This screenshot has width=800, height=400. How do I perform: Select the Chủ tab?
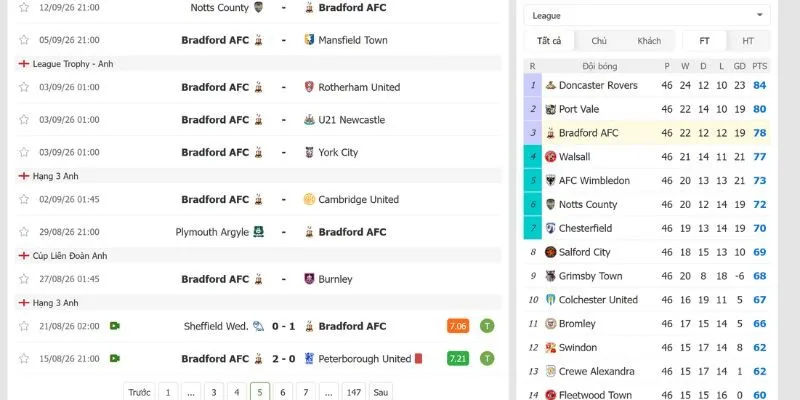pyautogui.click(x=599, y=41)
